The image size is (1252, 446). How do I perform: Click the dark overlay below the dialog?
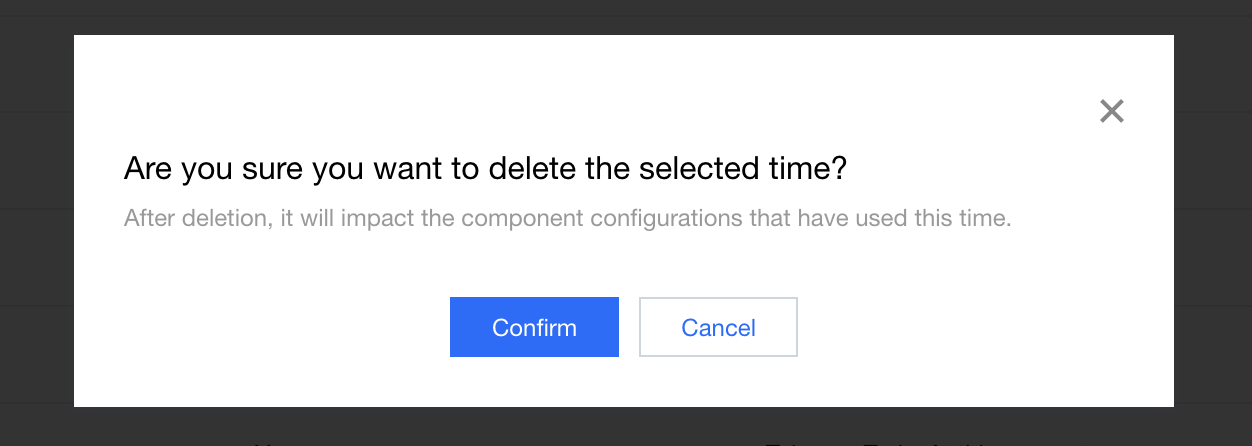pyautogui.click(x=625, y=427)
